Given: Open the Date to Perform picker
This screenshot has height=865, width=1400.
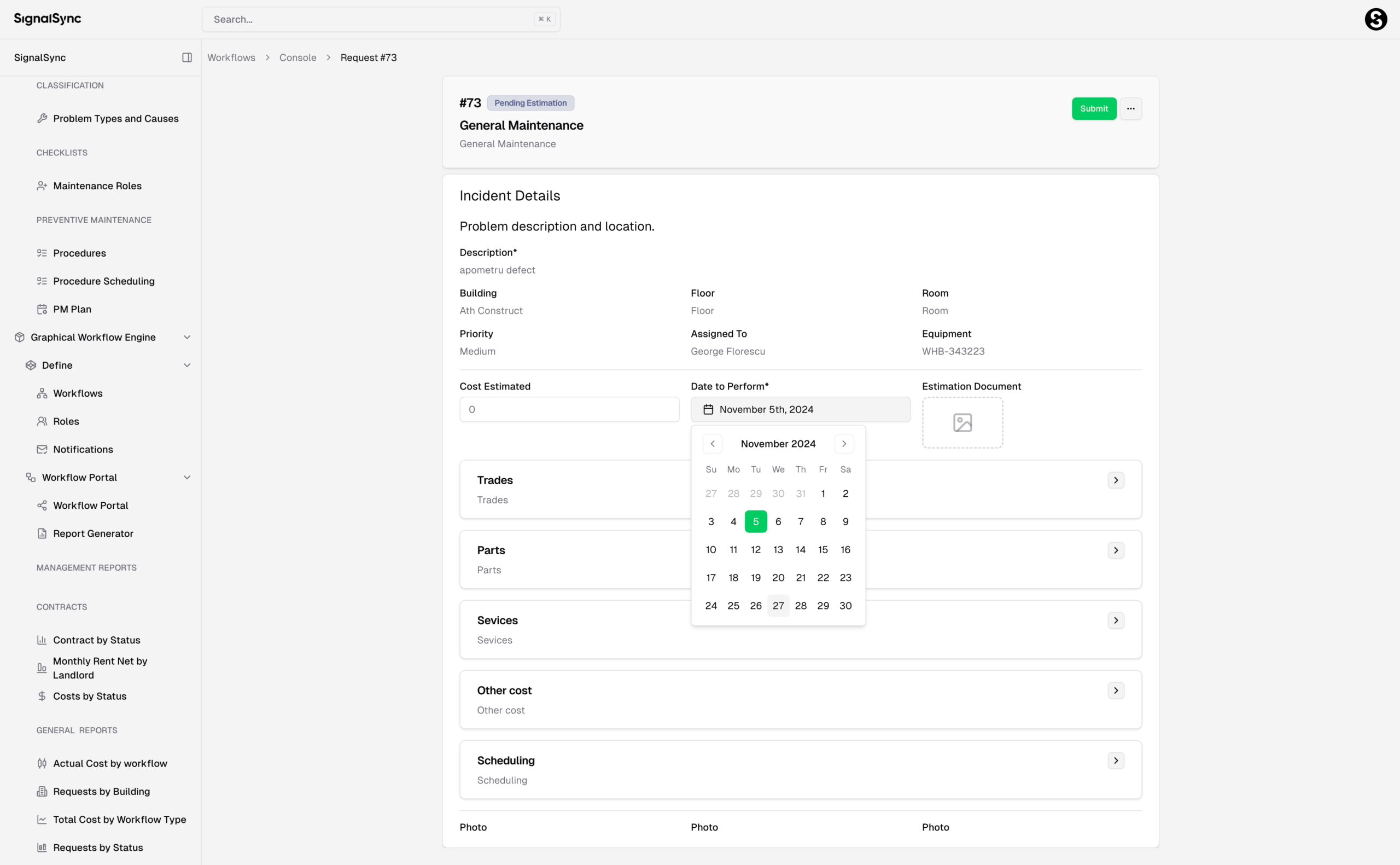Looking at the screenshot, I should pyautogui.click(x=800, y=410).
